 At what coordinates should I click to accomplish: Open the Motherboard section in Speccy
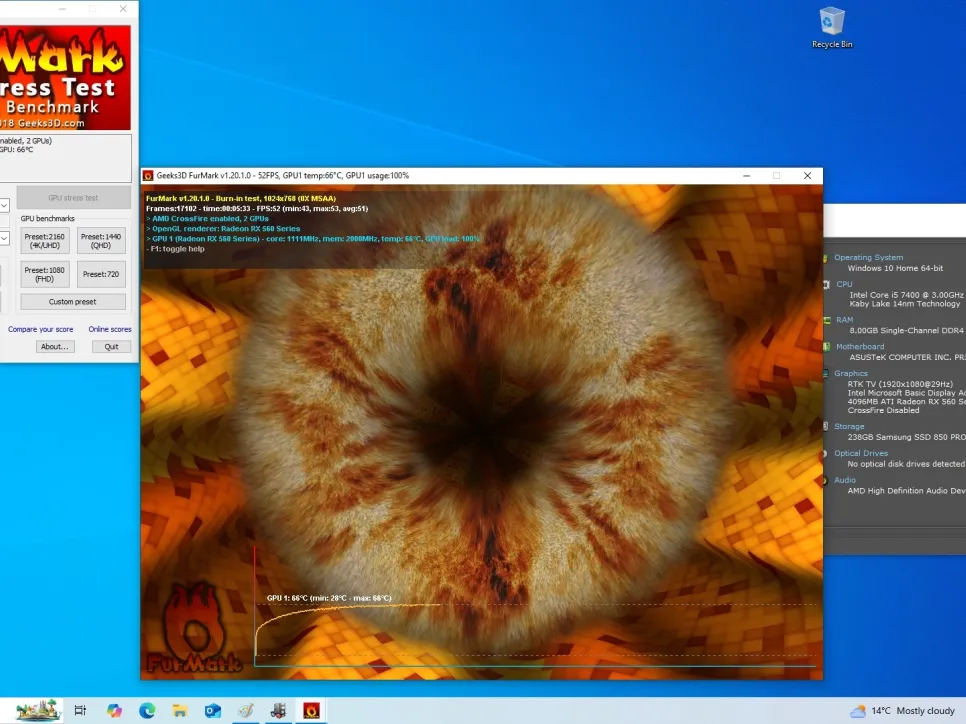[x=860, y=347]
